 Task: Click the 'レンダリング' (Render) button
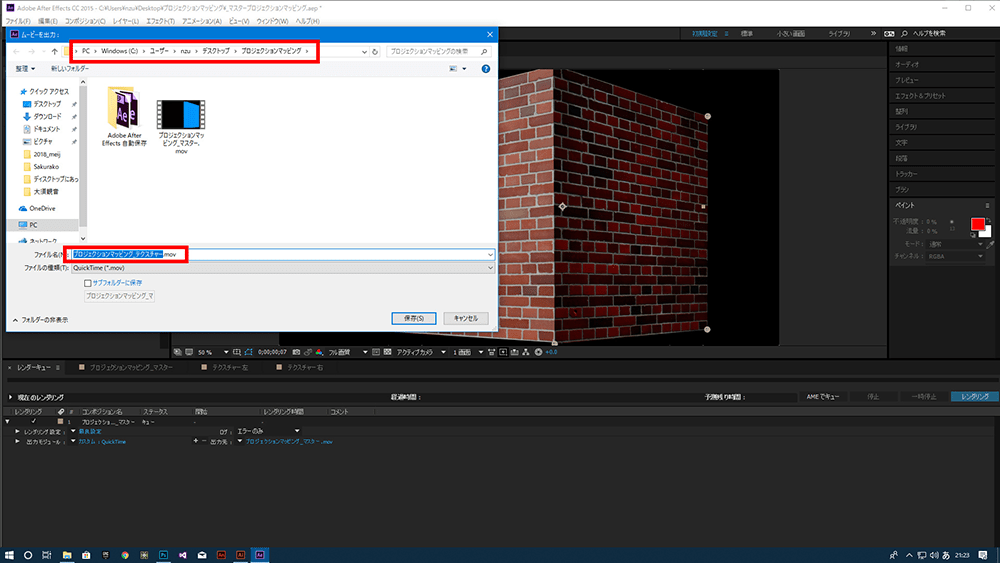974,397
